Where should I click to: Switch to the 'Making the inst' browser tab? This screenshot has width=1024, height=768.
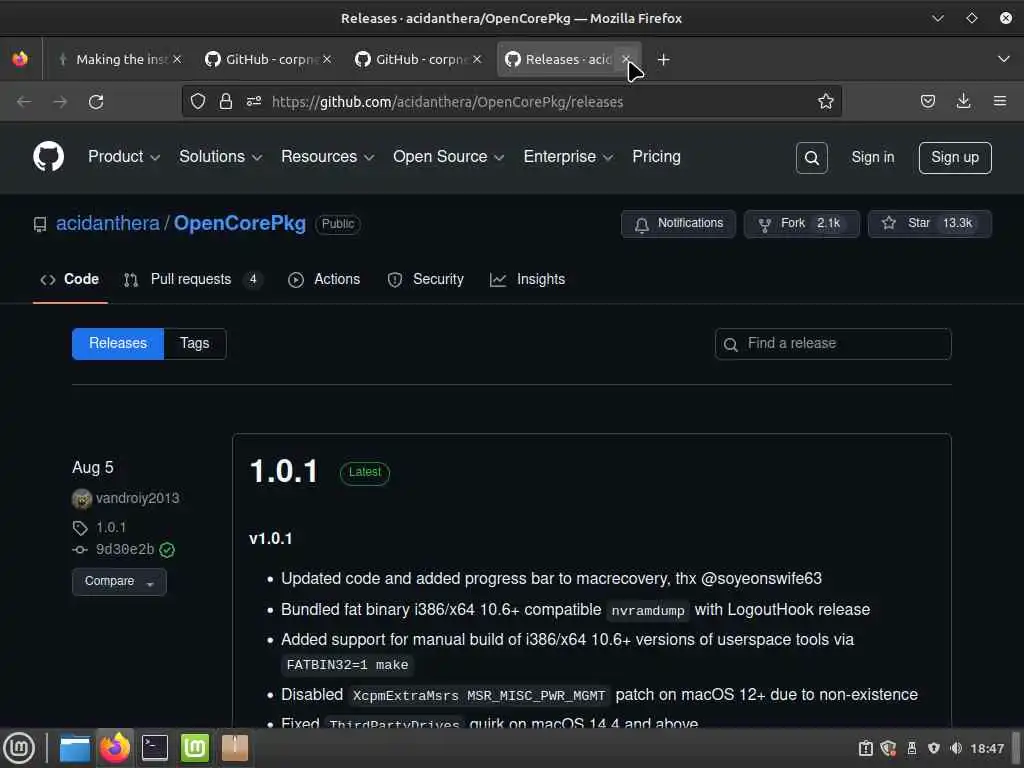coord(121,59)
